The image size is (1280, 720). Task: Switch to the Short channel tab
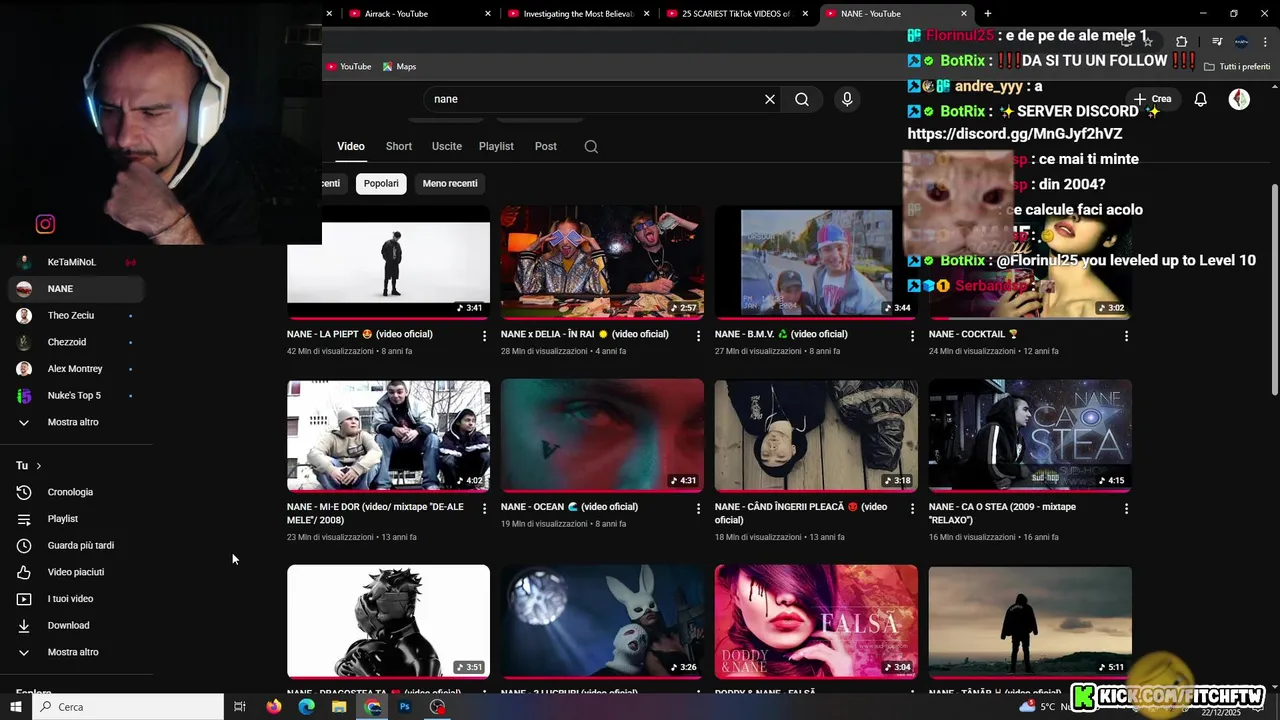click(x=399, y=146)
